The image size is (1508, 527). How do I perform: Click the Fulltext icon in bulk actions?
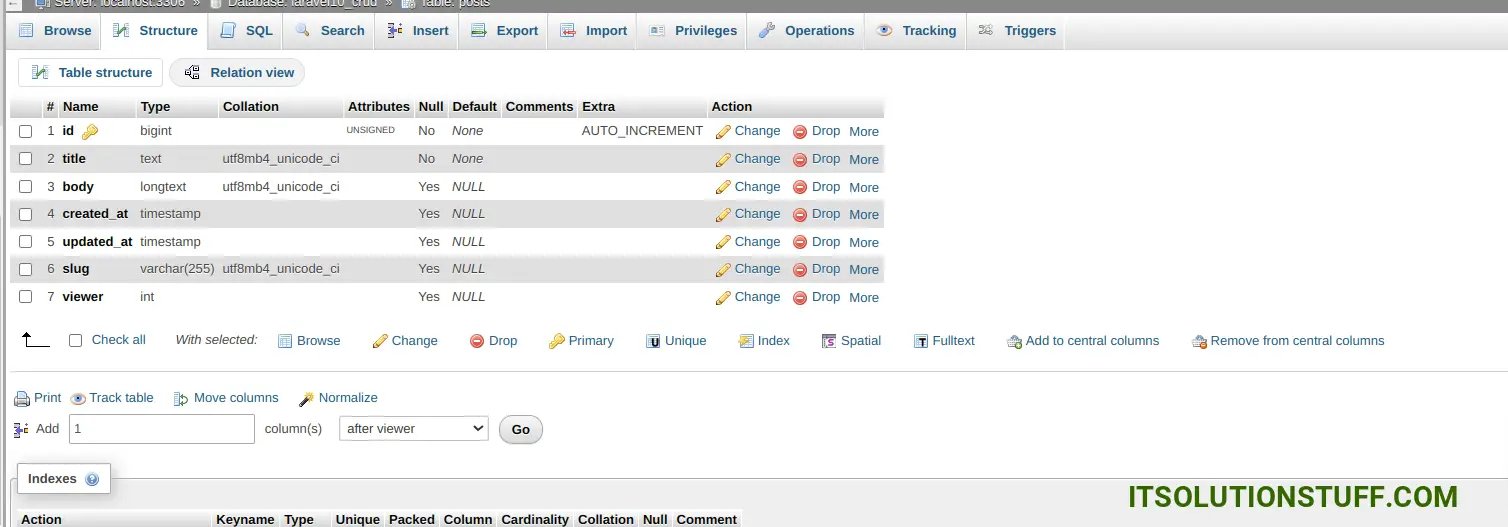click(921, 341)
